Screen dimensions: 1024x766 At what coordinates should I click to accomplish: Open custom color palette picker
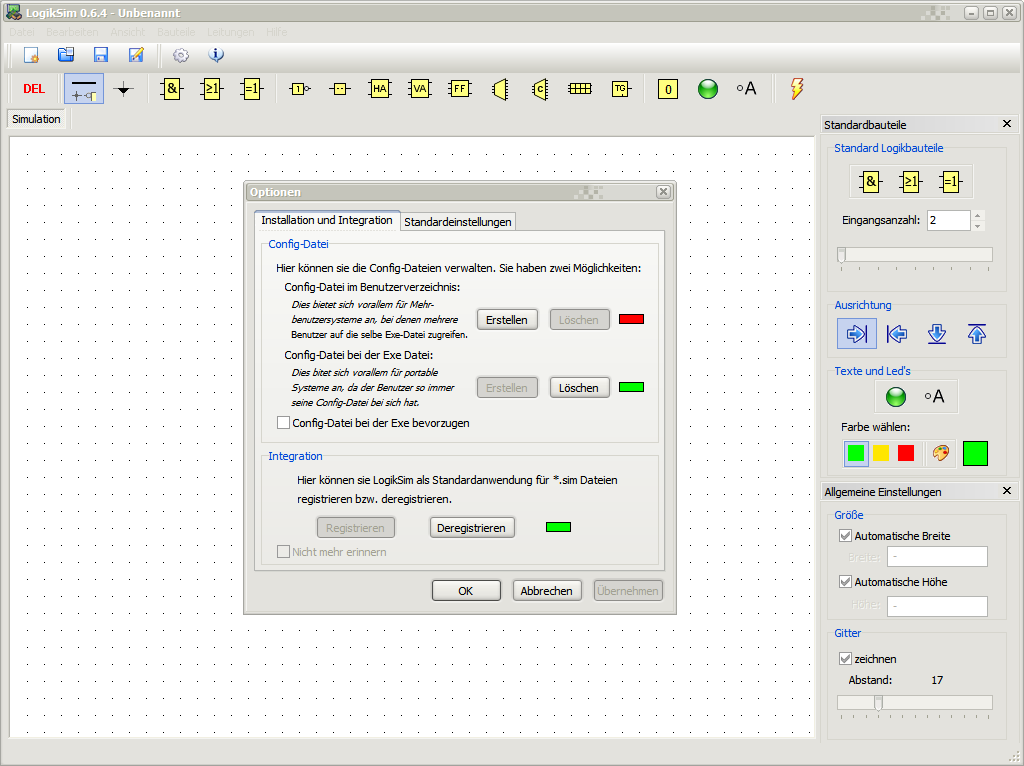(x=940, y=453)
